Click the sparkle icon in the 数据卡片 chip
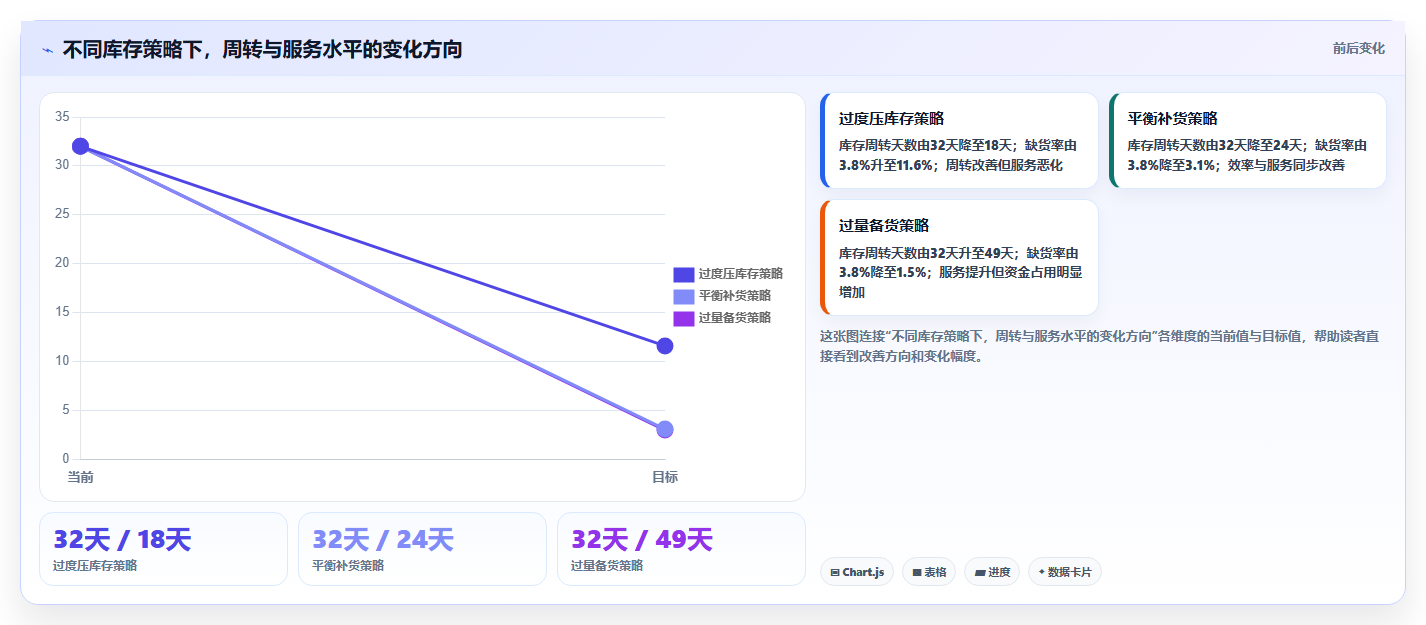 click(x=1042, y=572)
